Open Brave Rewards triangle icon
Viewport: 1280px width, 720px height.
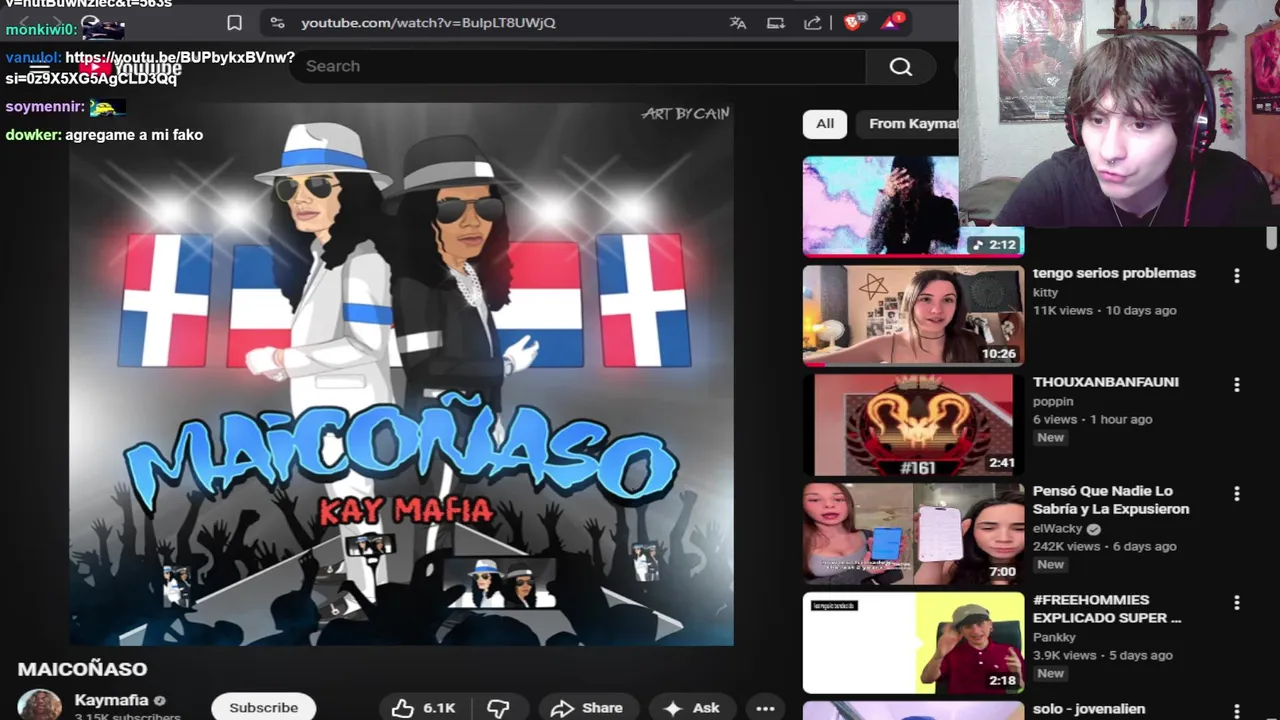click(x=892, y=21)
